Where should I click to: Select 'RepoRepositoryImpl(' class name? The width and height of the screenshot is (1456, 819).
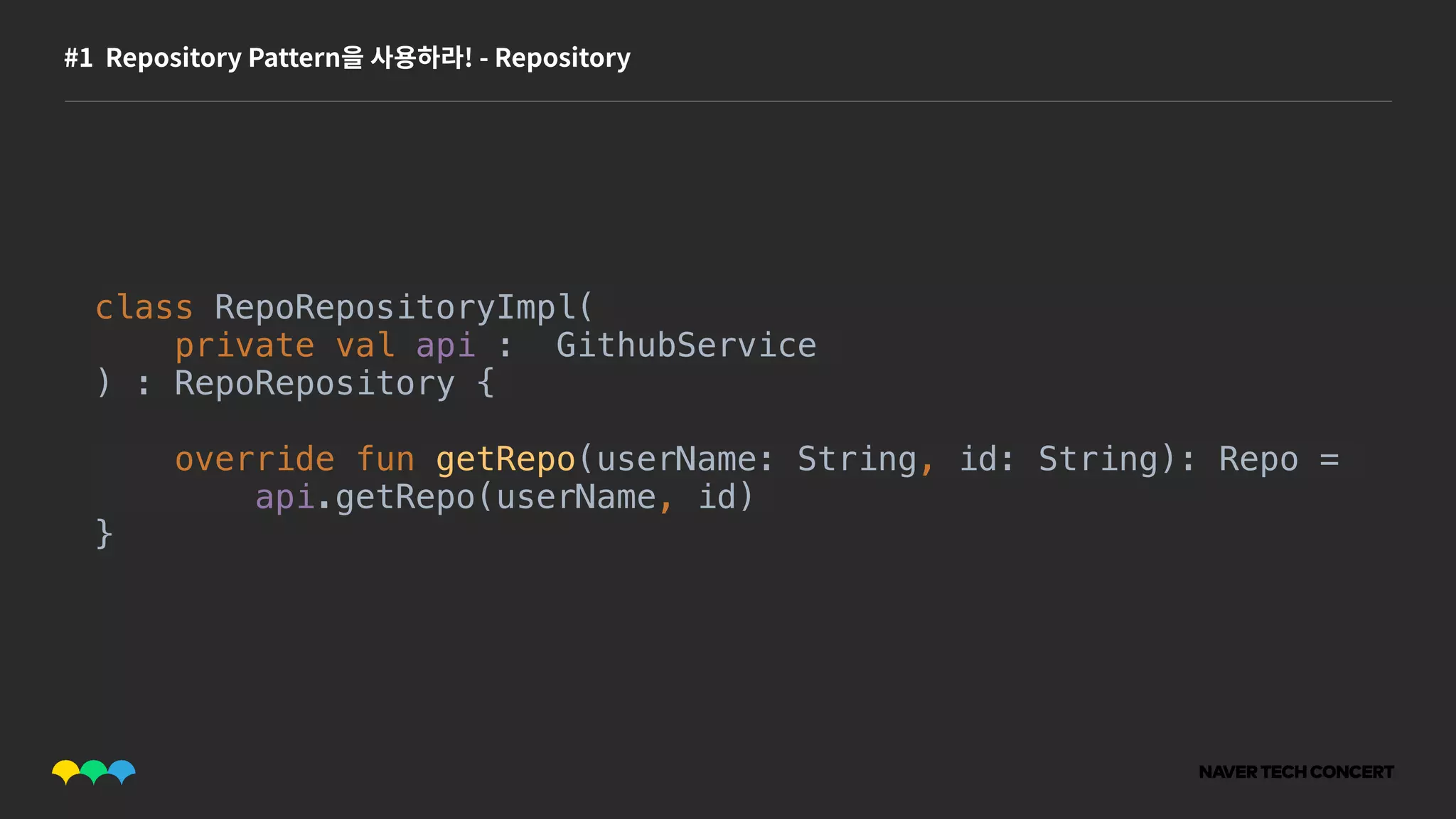[x=404, y=308]
